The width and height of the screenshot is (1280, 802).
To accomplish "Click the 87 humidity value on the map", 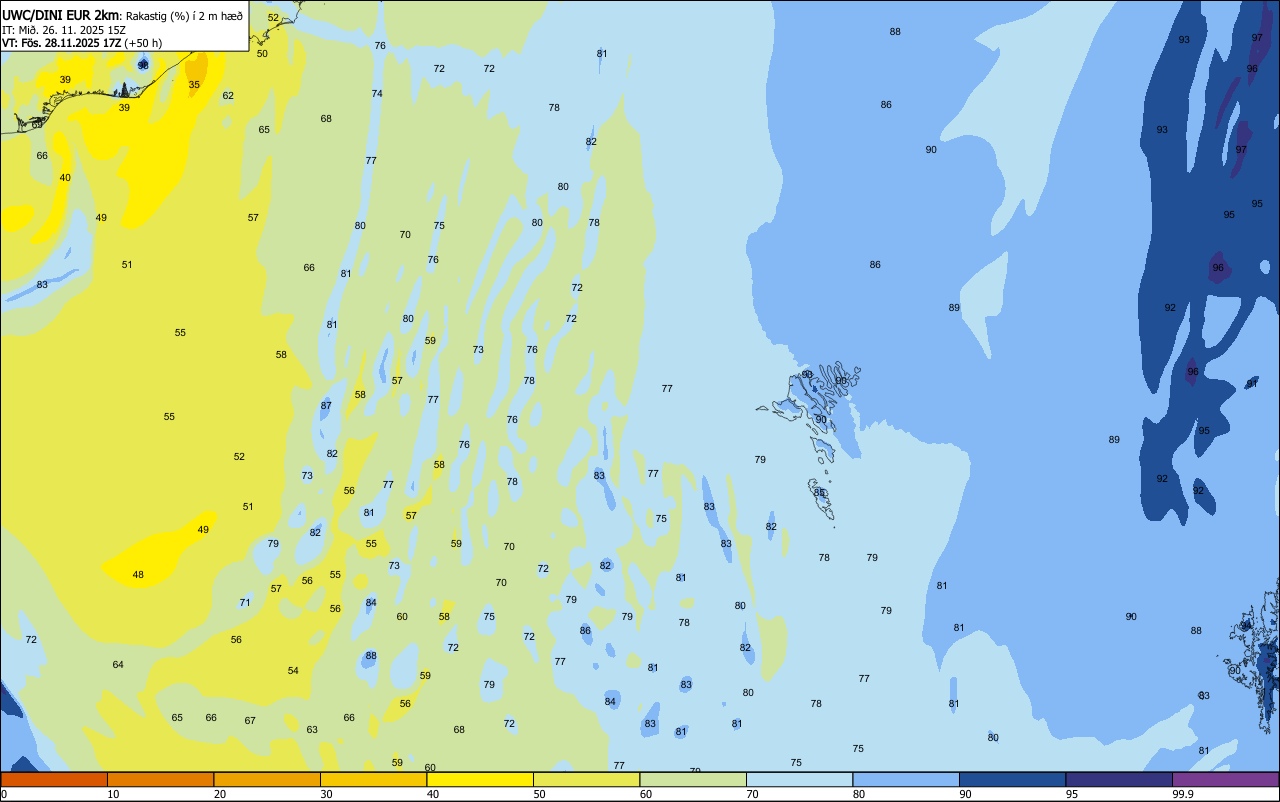I will pos(326,405).
